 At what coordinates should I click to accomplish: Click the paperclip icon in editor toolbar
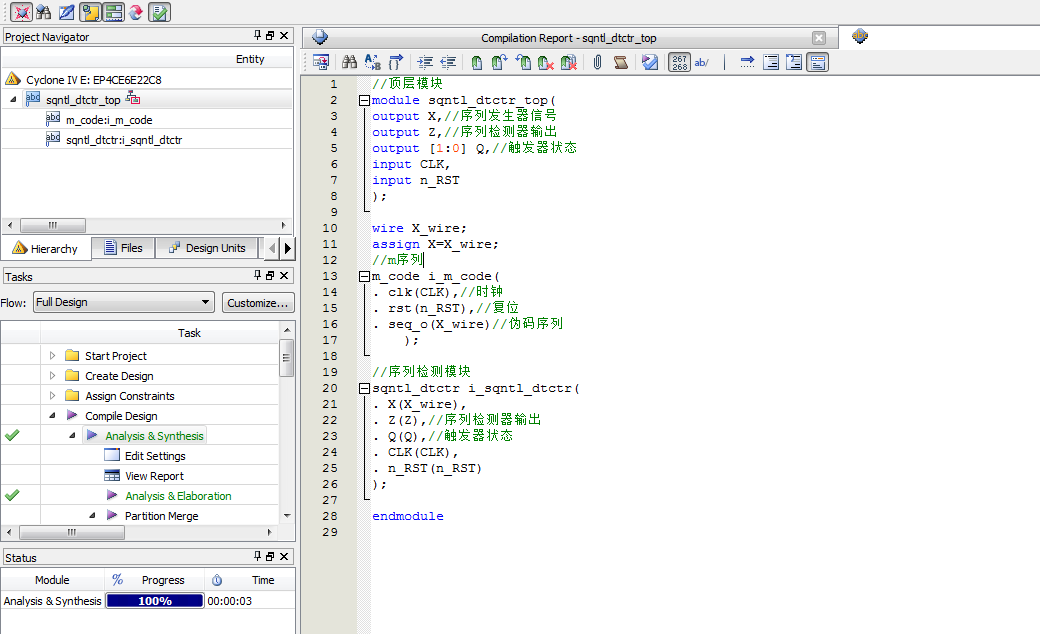point(597,62)
